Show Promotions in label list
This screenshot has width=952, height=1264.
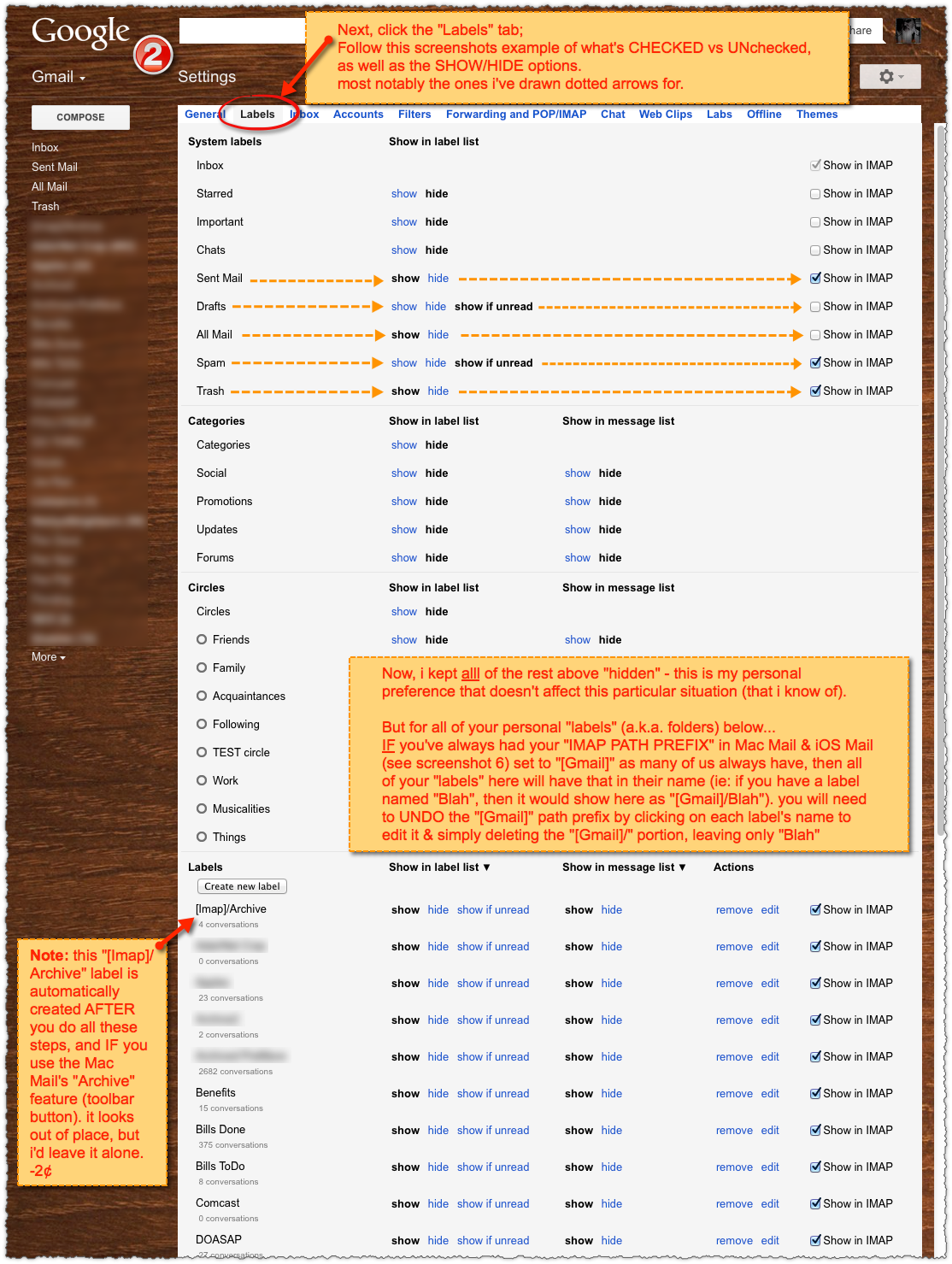click(x=404, y=502)
